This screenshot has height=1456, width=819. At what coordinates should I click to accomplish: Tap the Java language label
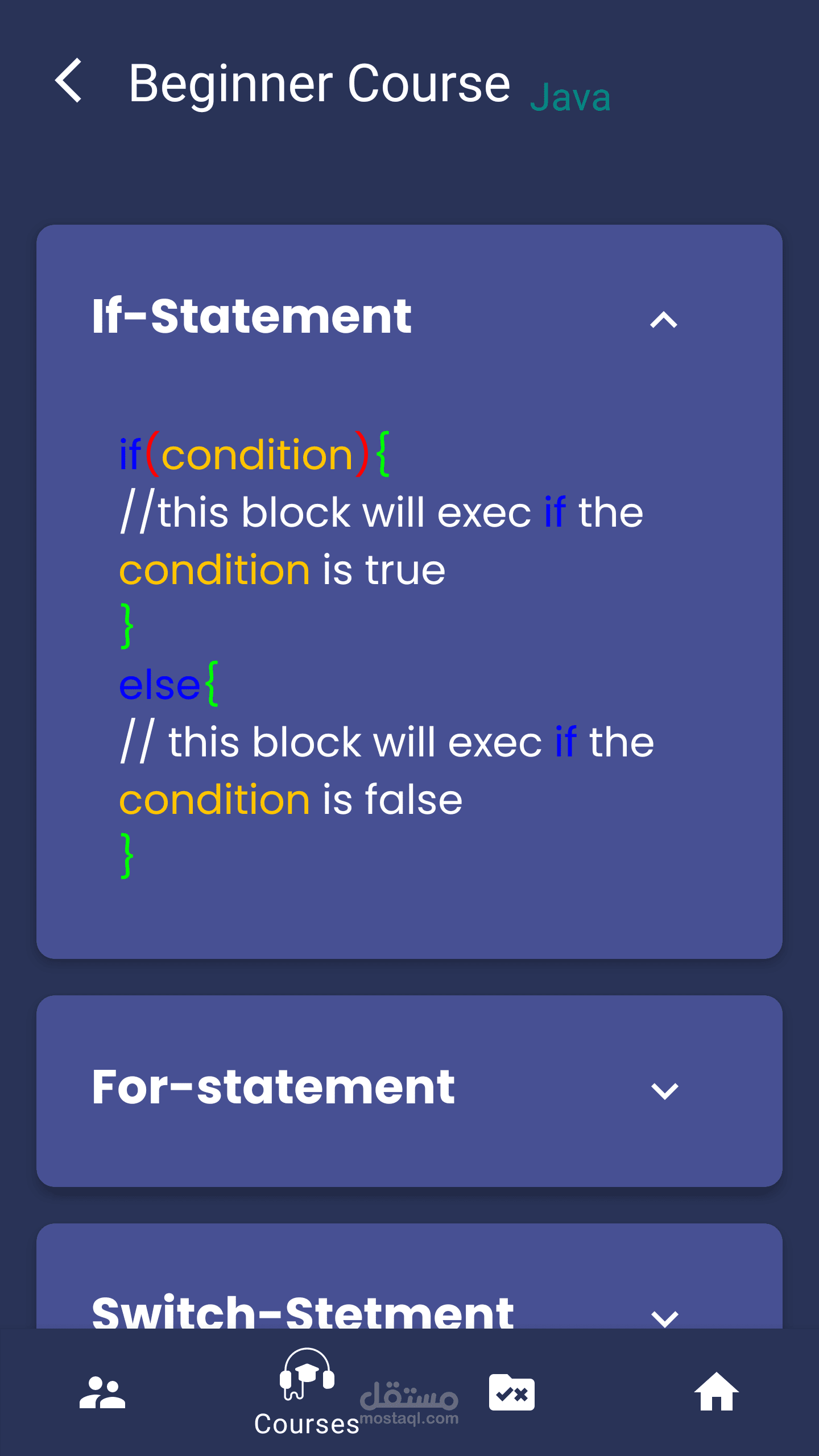pos(570,97)
